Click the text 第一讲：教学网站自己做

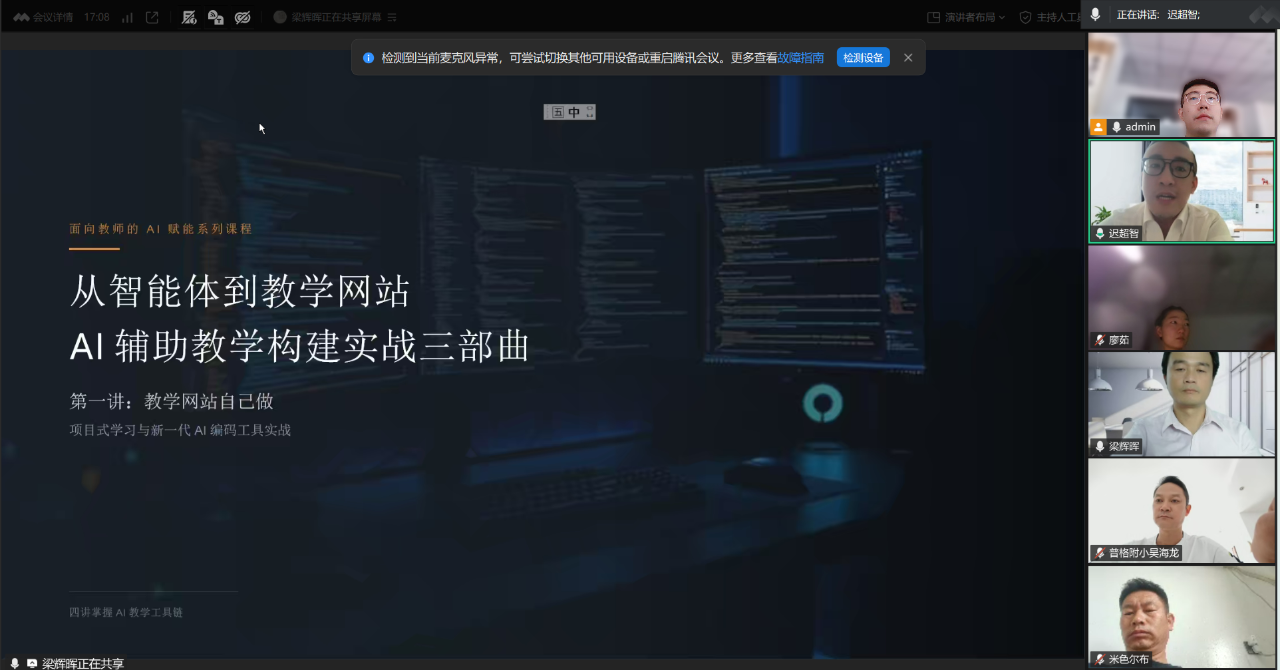tap(171, 401)
